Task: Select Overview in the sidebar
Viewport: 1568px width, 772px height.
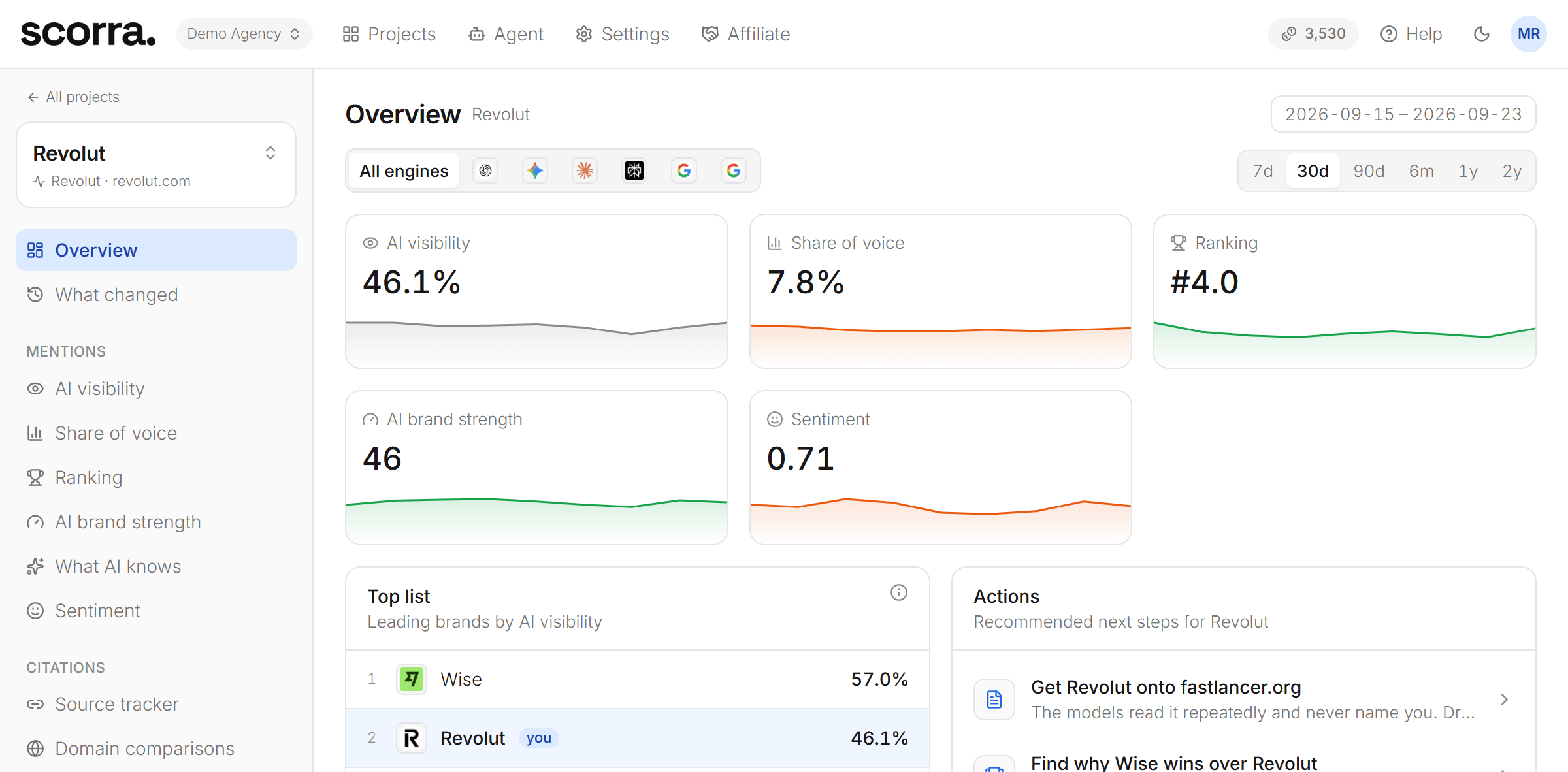Action: click(156, 250)
